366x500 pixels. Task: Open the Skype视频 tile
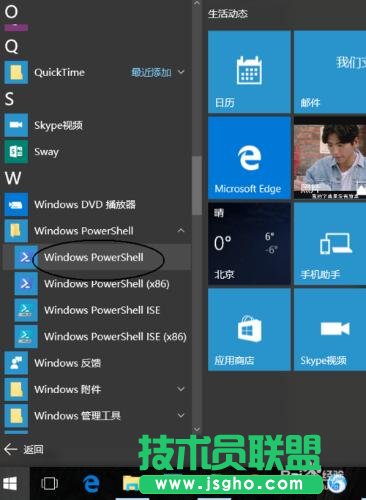[330, 330]
